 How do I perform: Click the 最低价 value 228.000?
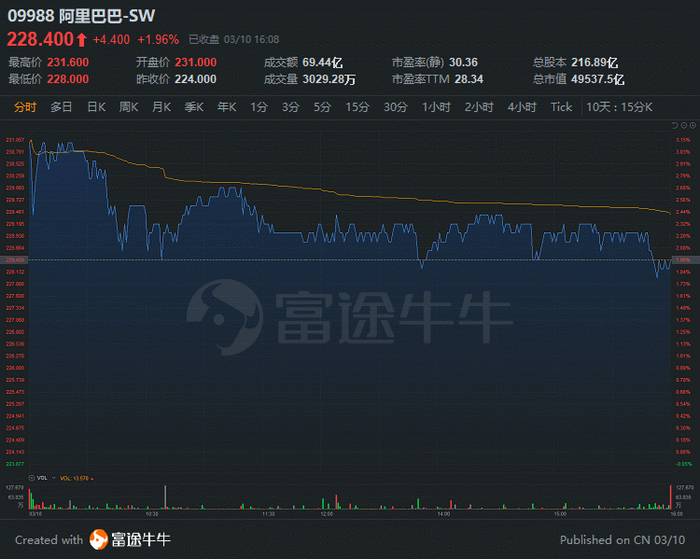[68, 79]
